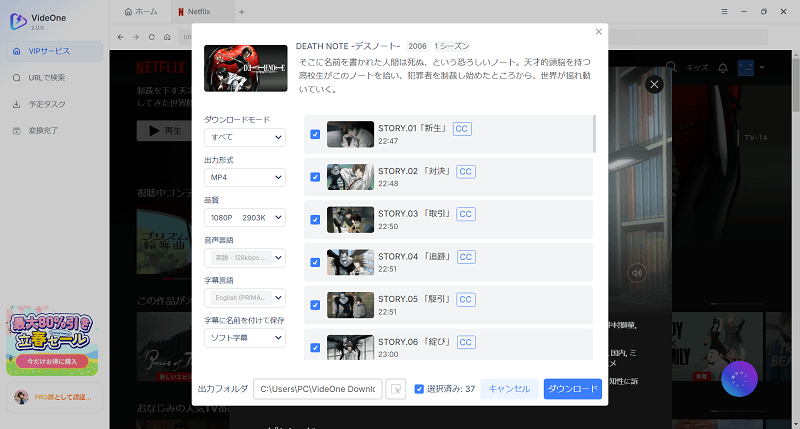Toggle the select all checkbox
This screenshot has height=429, width=800.
[419, 389]
